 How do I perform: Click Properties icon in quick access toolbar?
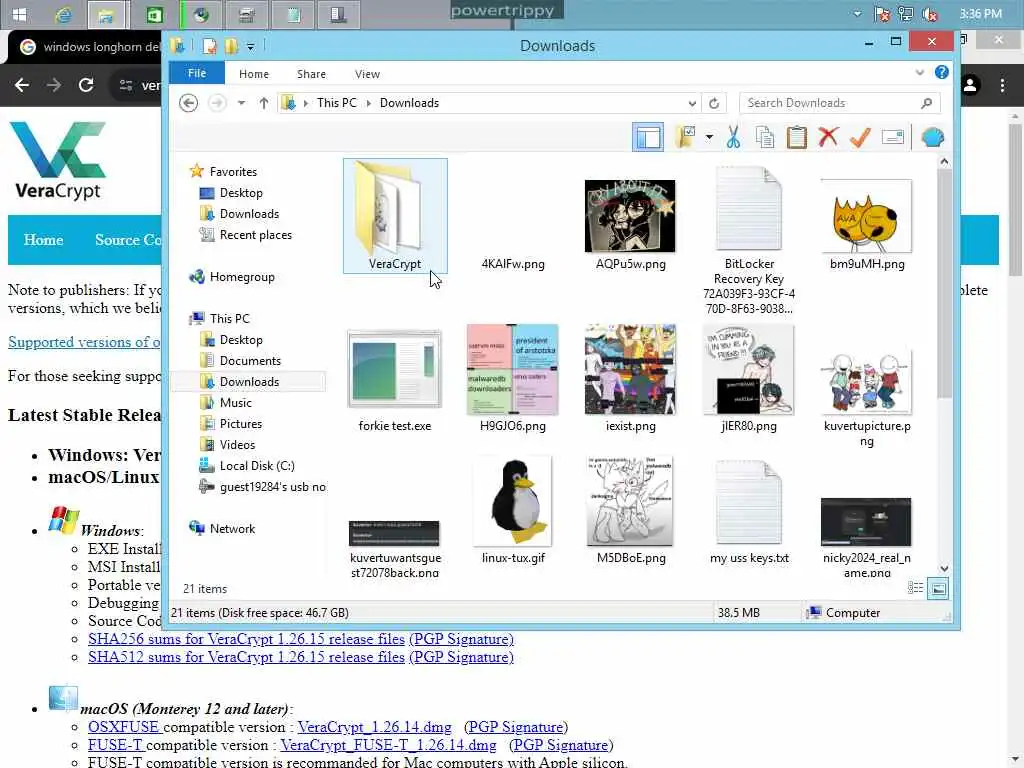[x=209, y=46]
